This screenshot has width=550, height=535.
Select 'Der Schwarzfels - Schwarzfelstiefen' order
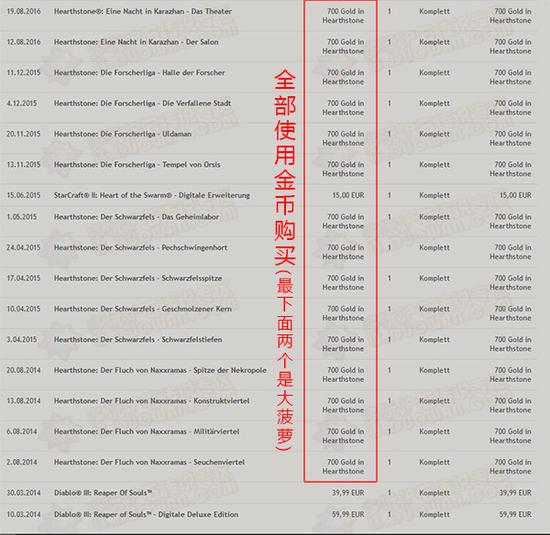138,340
